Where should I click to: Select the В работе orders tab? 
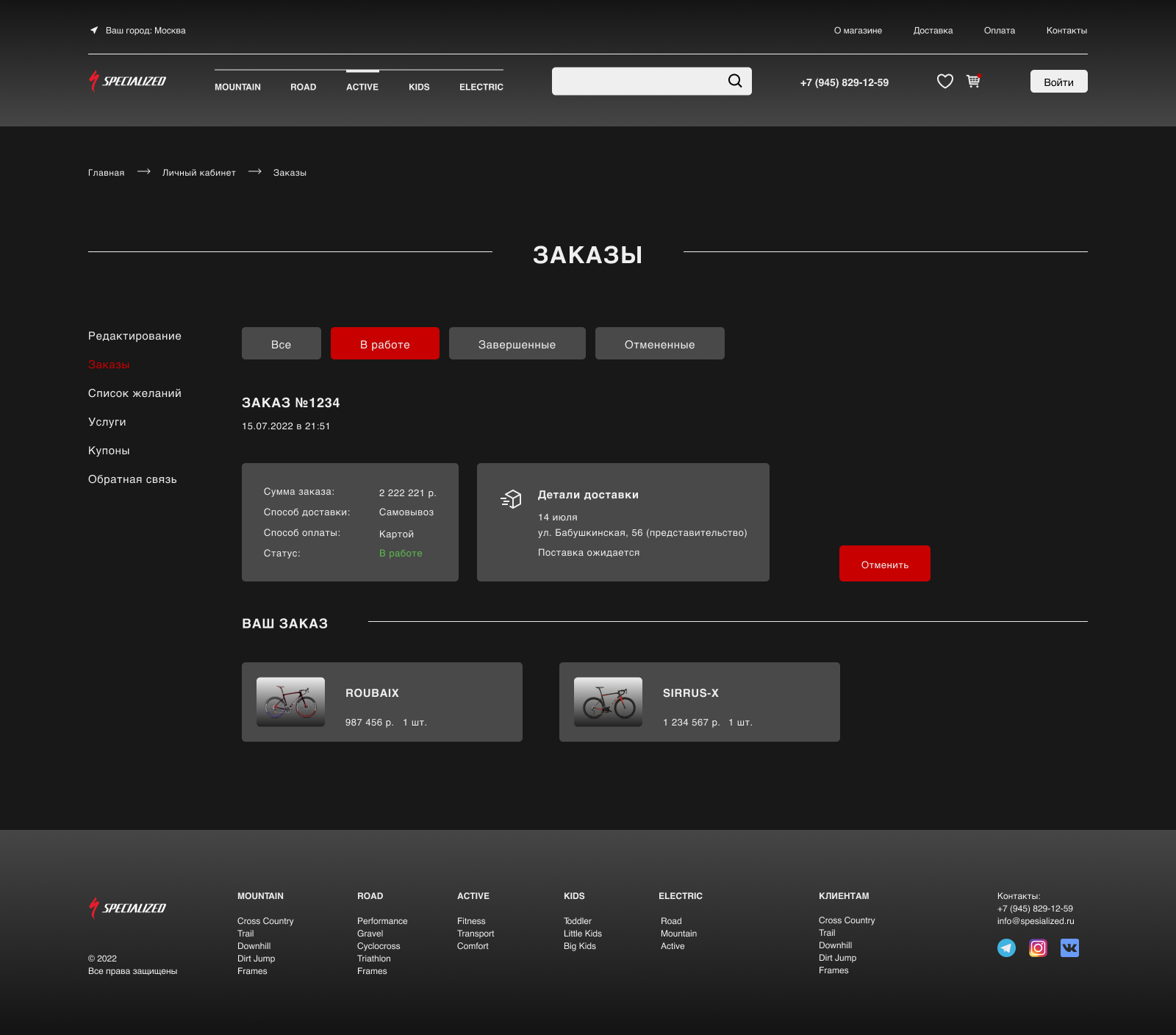coord(385,343)
